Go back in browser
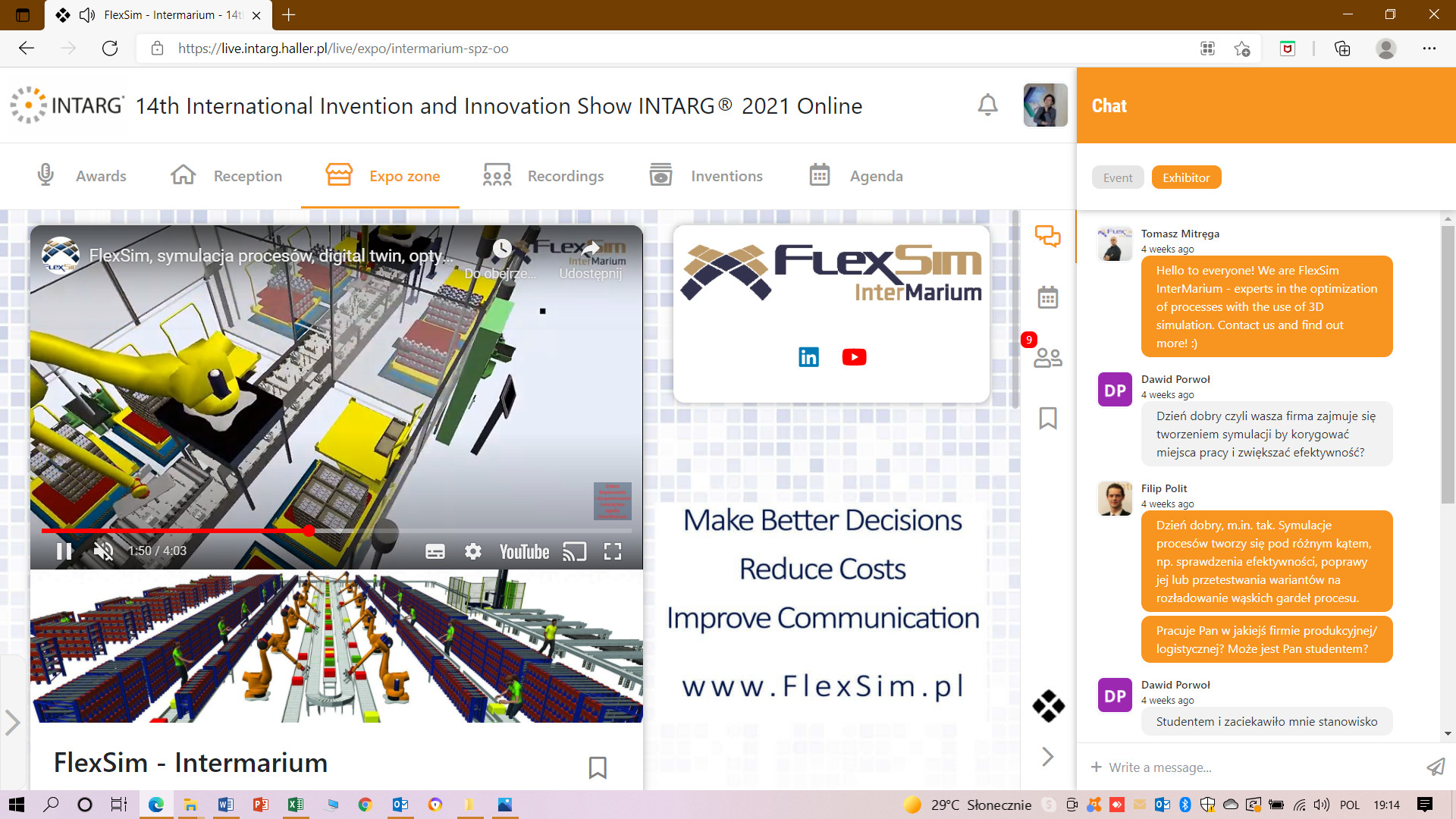The height and width of the screenshot is (819, 1456). pos(27,49)
